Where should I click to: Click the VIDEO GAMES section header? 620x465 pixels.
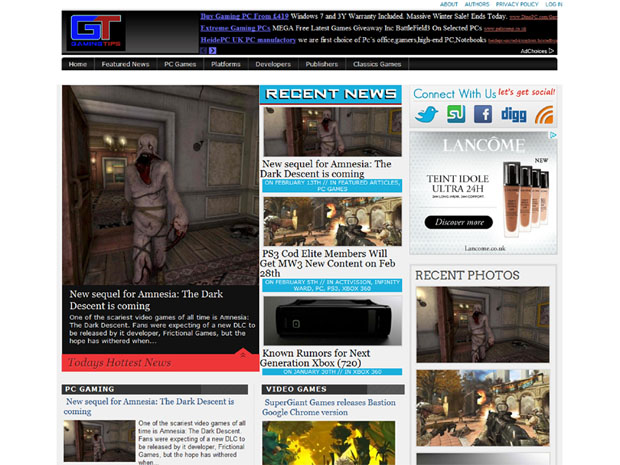[333, 389]
